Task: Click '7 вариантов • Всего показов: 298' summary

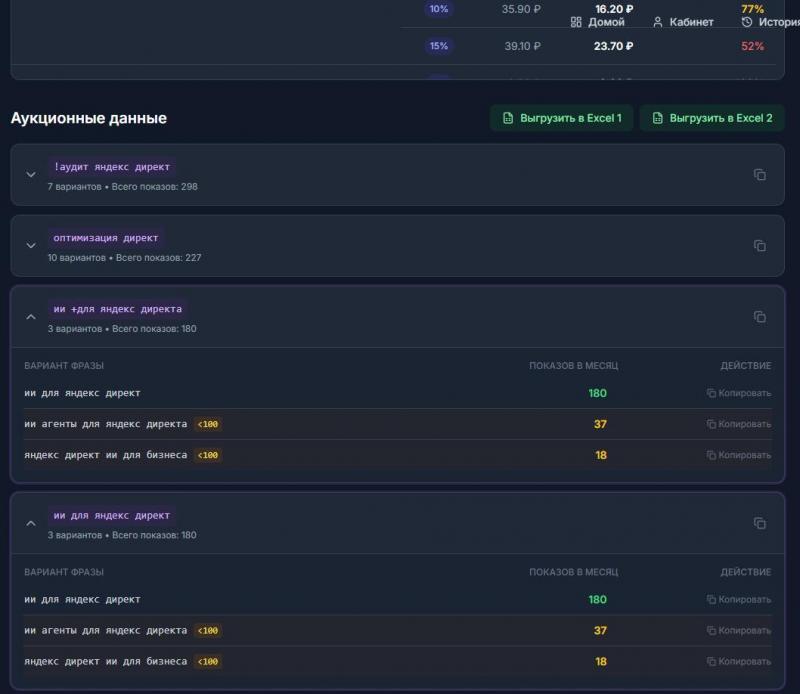Action: click(122, 187)
